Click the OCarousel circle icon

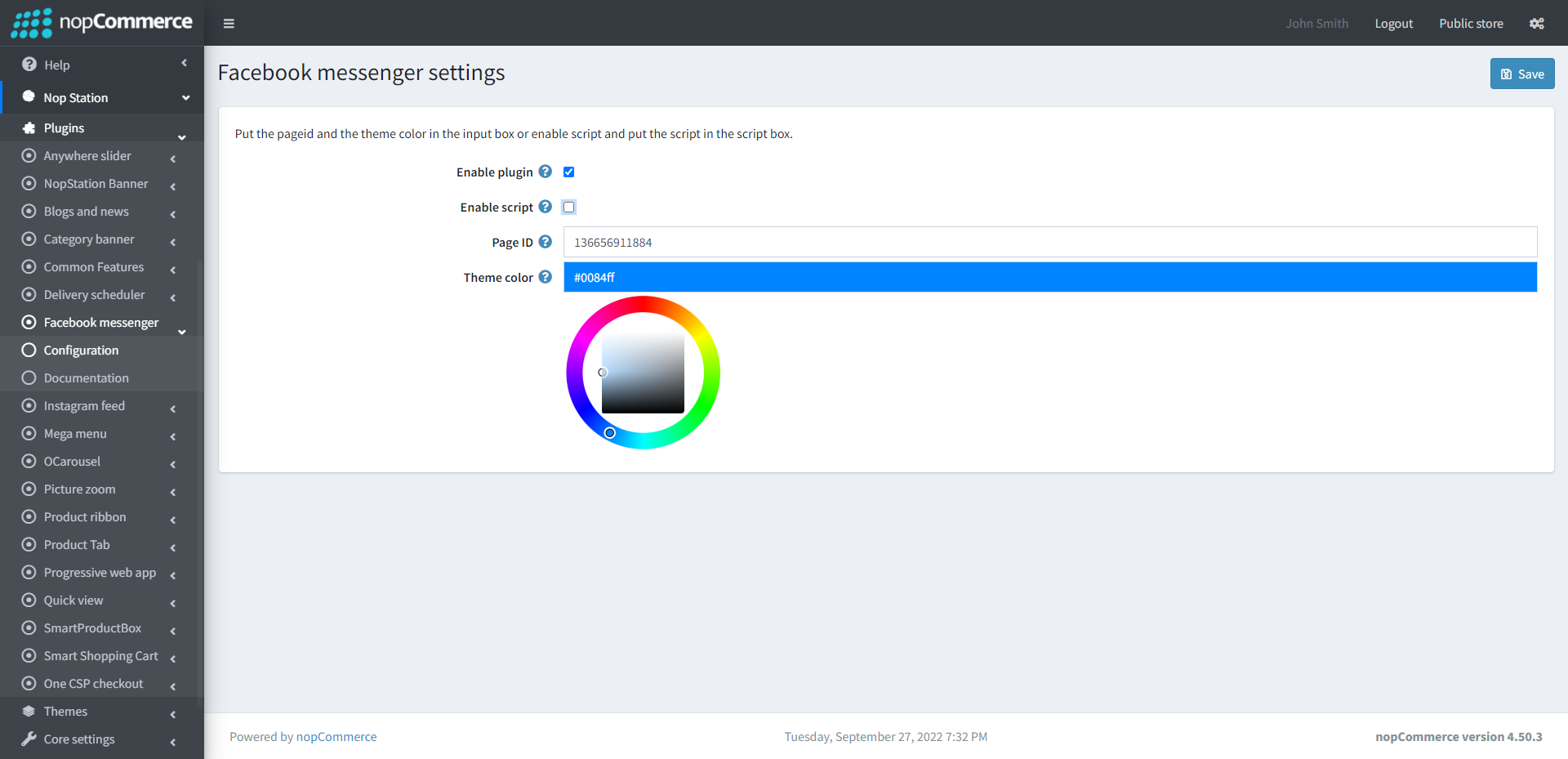(x=29, y=462)
